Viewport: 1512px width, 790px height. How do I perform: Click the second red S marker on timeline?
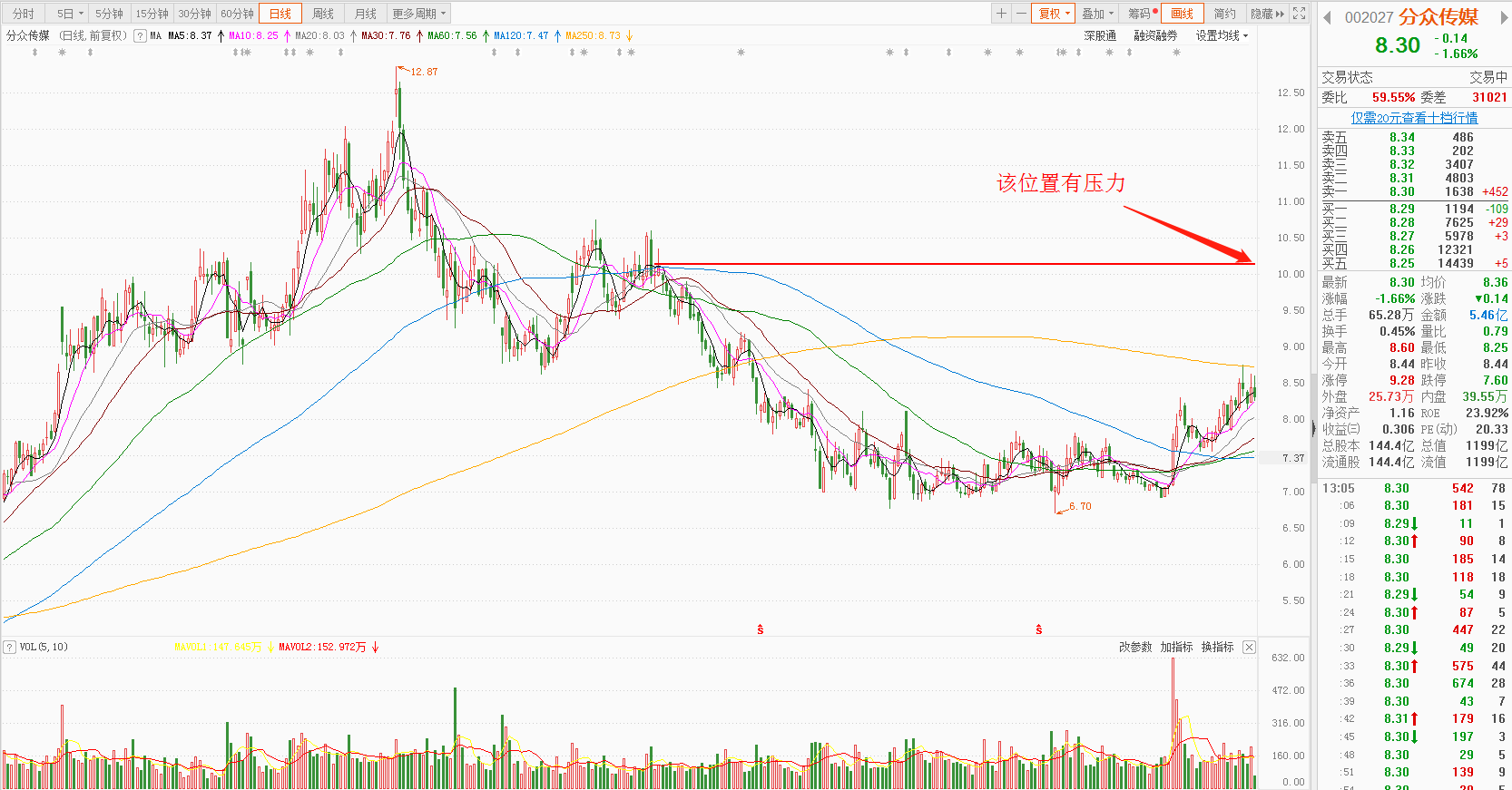click(x=1038, y=629)
